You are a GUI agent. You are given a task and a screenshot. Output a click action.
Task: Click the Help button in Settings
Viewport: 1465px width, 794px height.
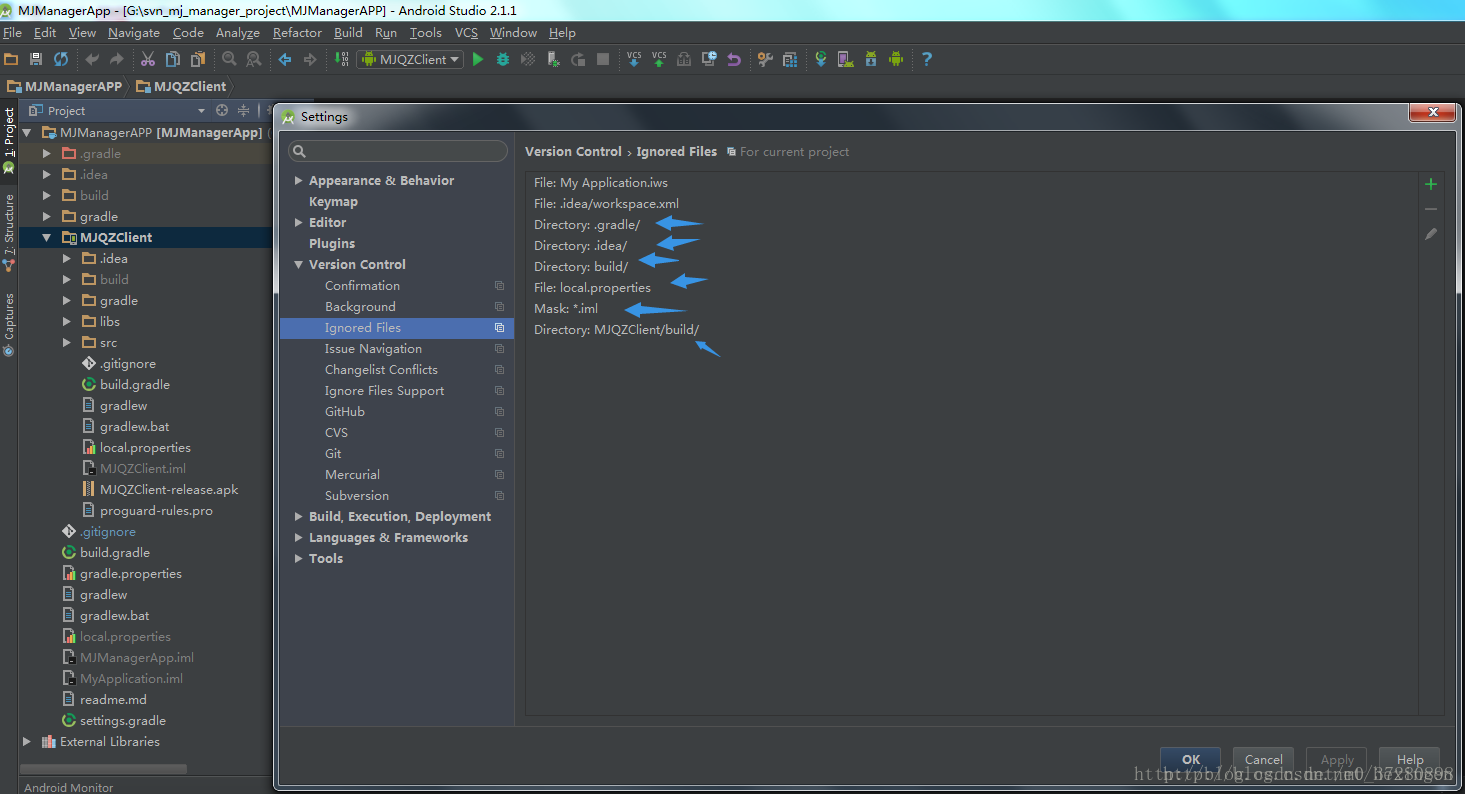[x=1410, y=759]
